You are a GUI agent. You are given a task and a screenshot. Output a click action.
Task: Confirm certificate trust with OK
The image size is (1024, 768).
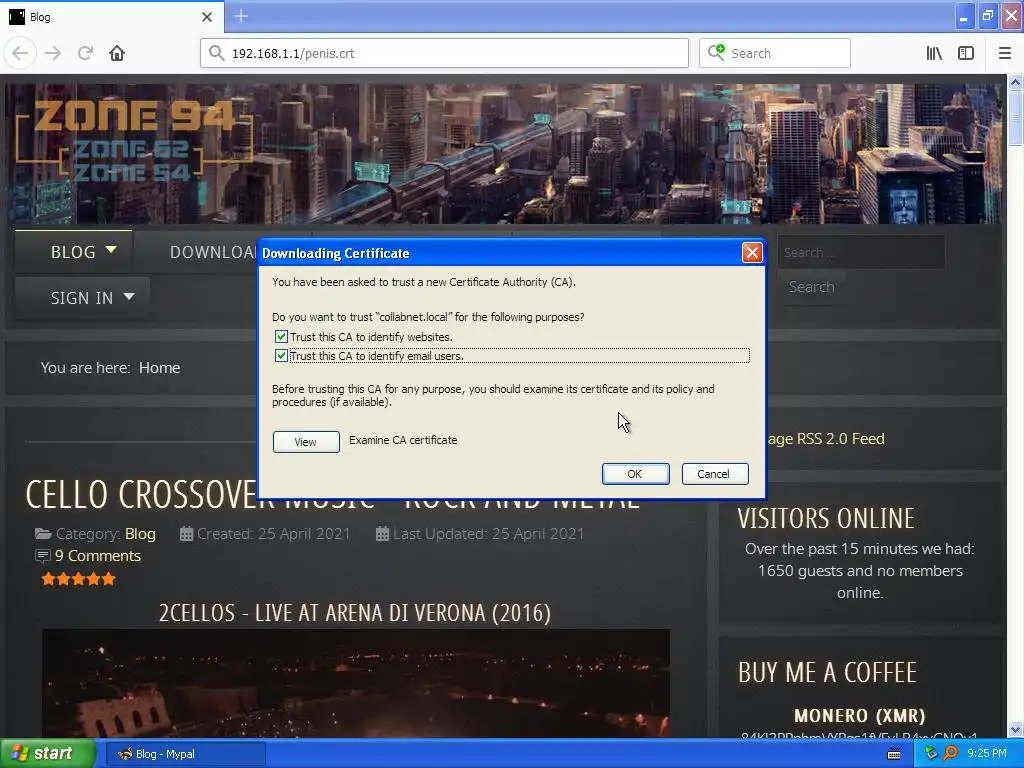(635, 474)
